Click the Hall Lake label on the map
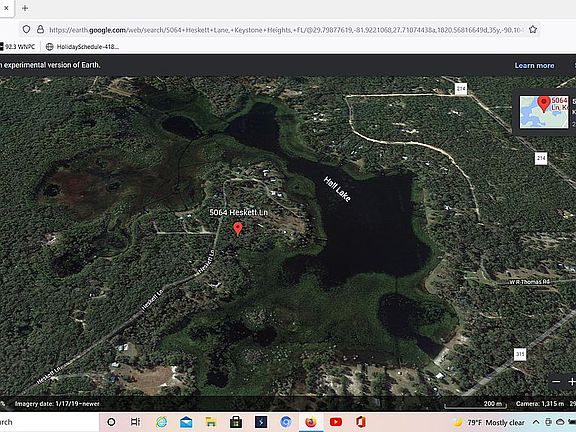576x432 pixels. [337, 189]
